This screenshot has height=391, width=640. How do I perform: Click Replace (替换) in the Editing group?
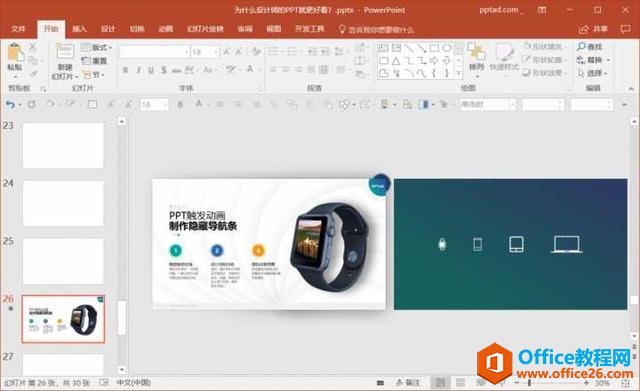pyautogui.click(x=593, y=60)
